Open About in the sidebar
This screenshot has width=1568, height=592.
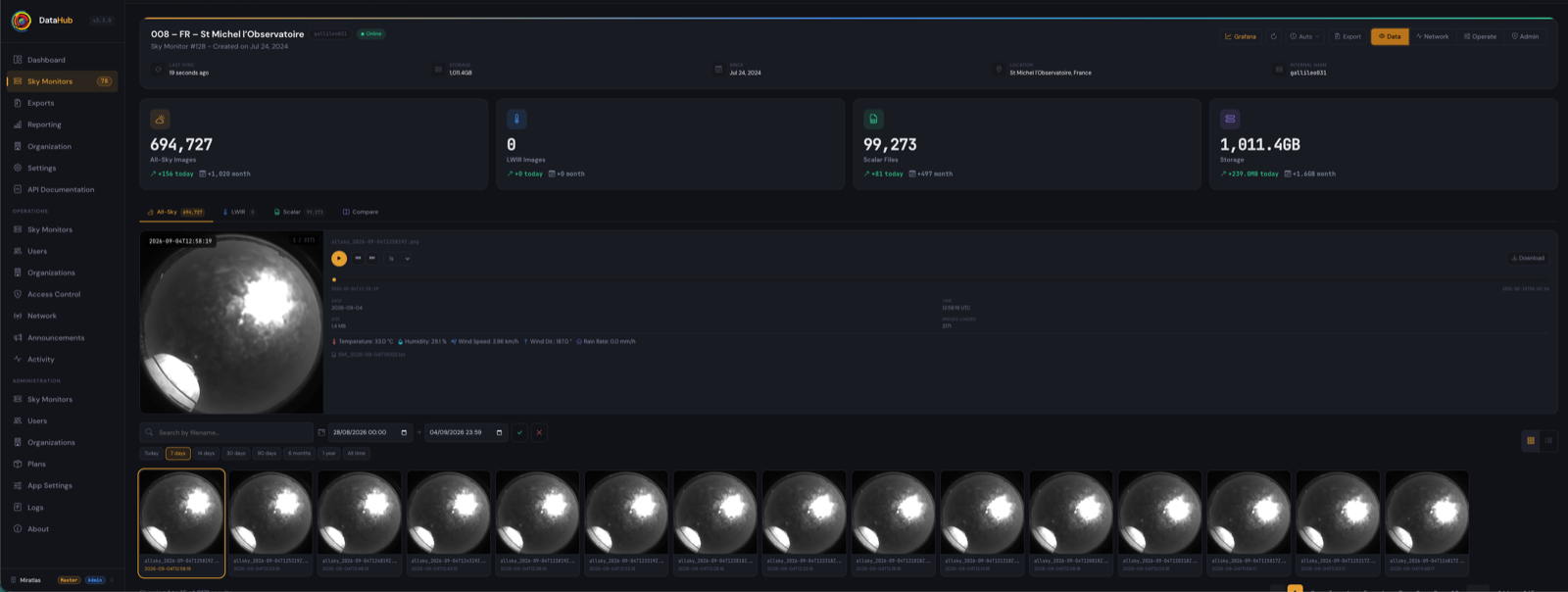[62, 528]
